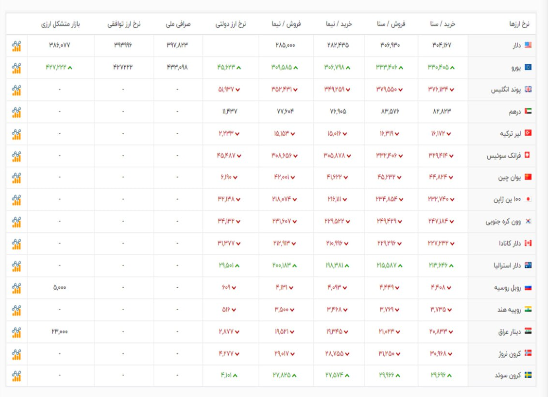Click chart icon for یوان چین row
548x397 pixels.
[x=16, y=178]
